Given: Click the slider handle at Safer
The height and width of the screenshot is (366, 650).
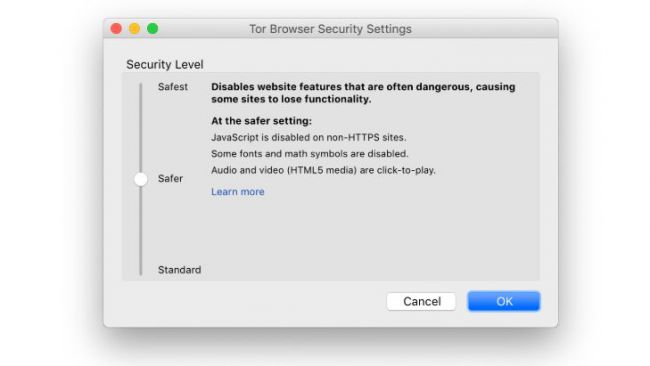Looking at the screenshot, I should pyautogui.click(x=141, y=179).
